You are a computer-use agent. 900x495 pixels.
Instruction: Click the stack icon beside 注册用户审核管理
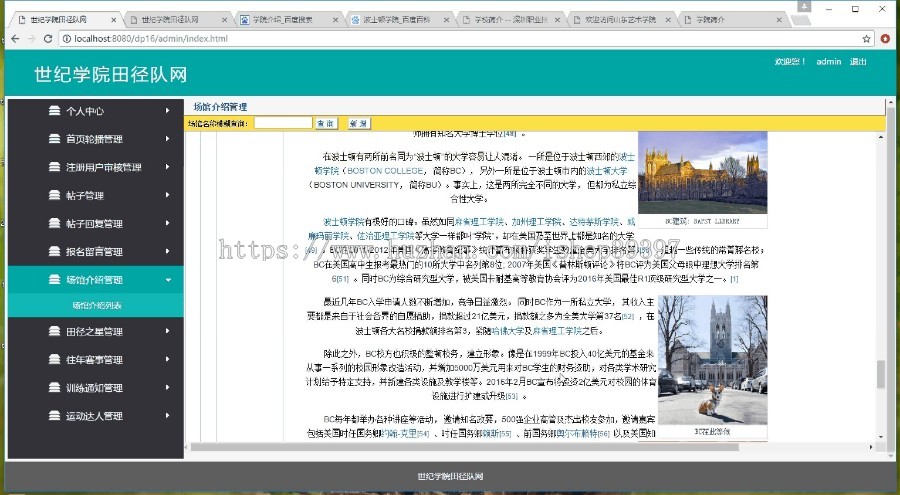[55, 167]
